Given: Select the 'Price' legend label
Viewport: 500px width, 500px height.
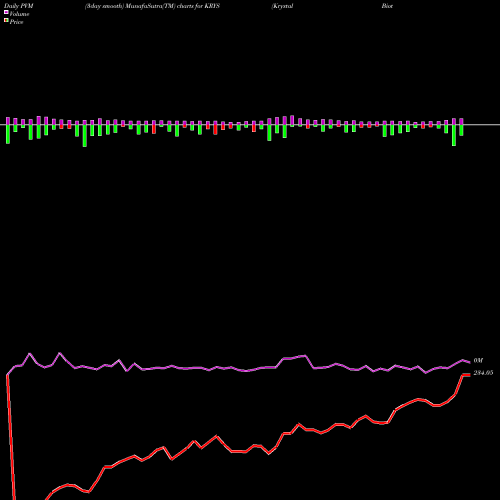Looking at the screenshot, I should coord(16,22).
